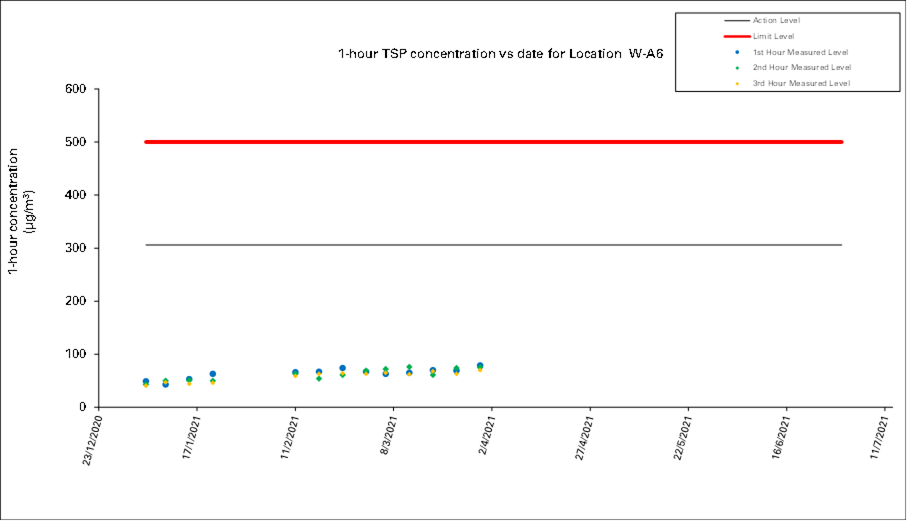Screen dimensions: 907x521
Task: Click the leftmost blue data point
Action: click(146, 382)
